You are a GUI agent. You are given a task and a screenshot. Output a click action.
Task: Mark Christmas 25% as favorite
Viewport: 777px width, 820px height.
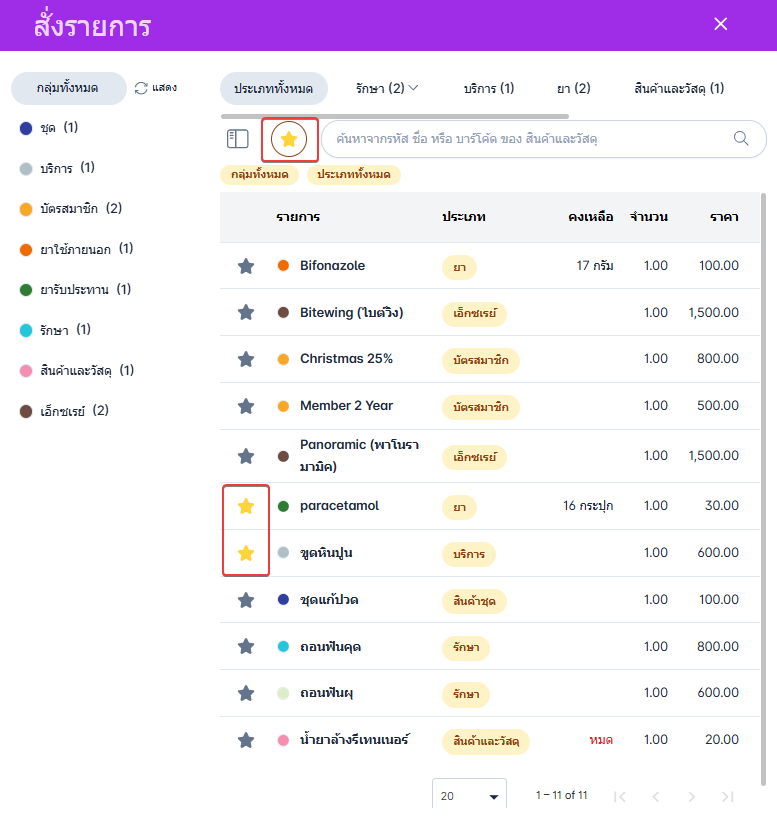246,359
